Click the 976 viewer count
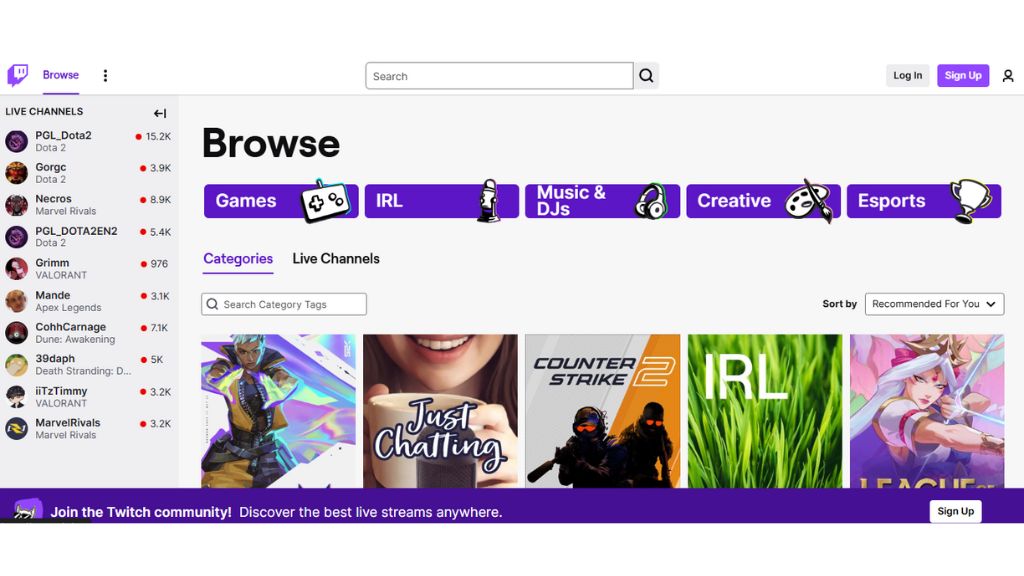 tap(159, 264)
